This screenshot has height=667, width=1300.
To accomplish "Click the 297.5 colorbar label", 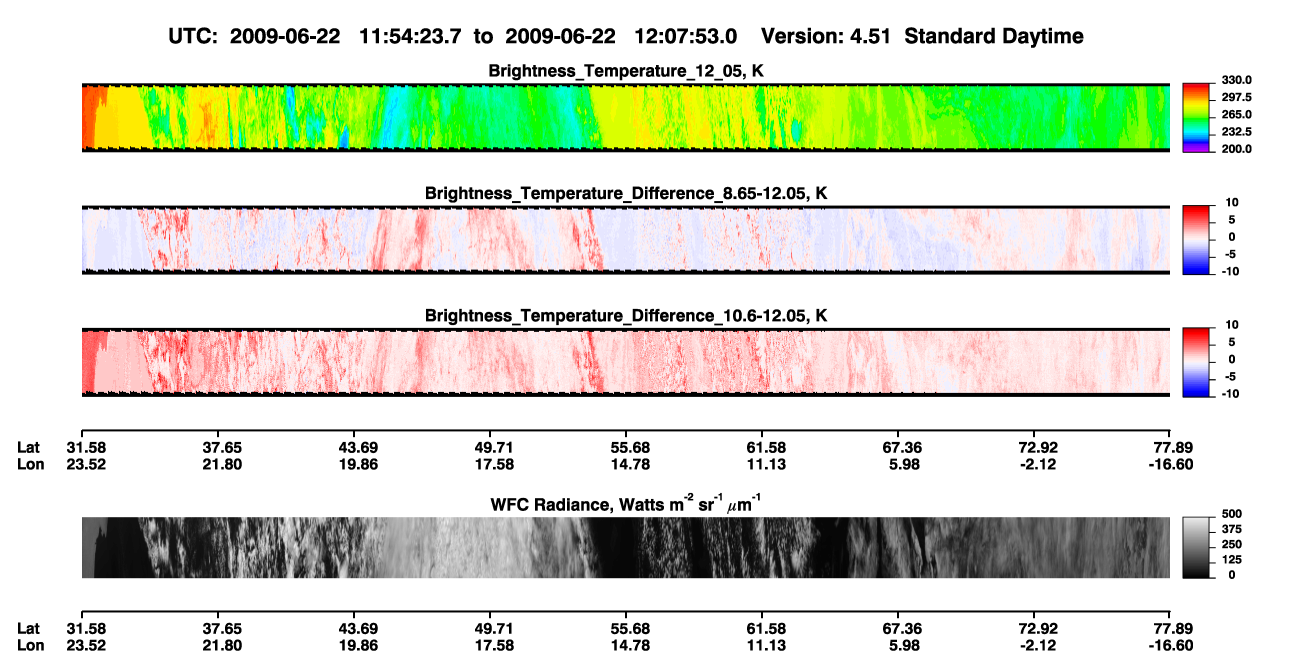I will [x=1238, y=97].
